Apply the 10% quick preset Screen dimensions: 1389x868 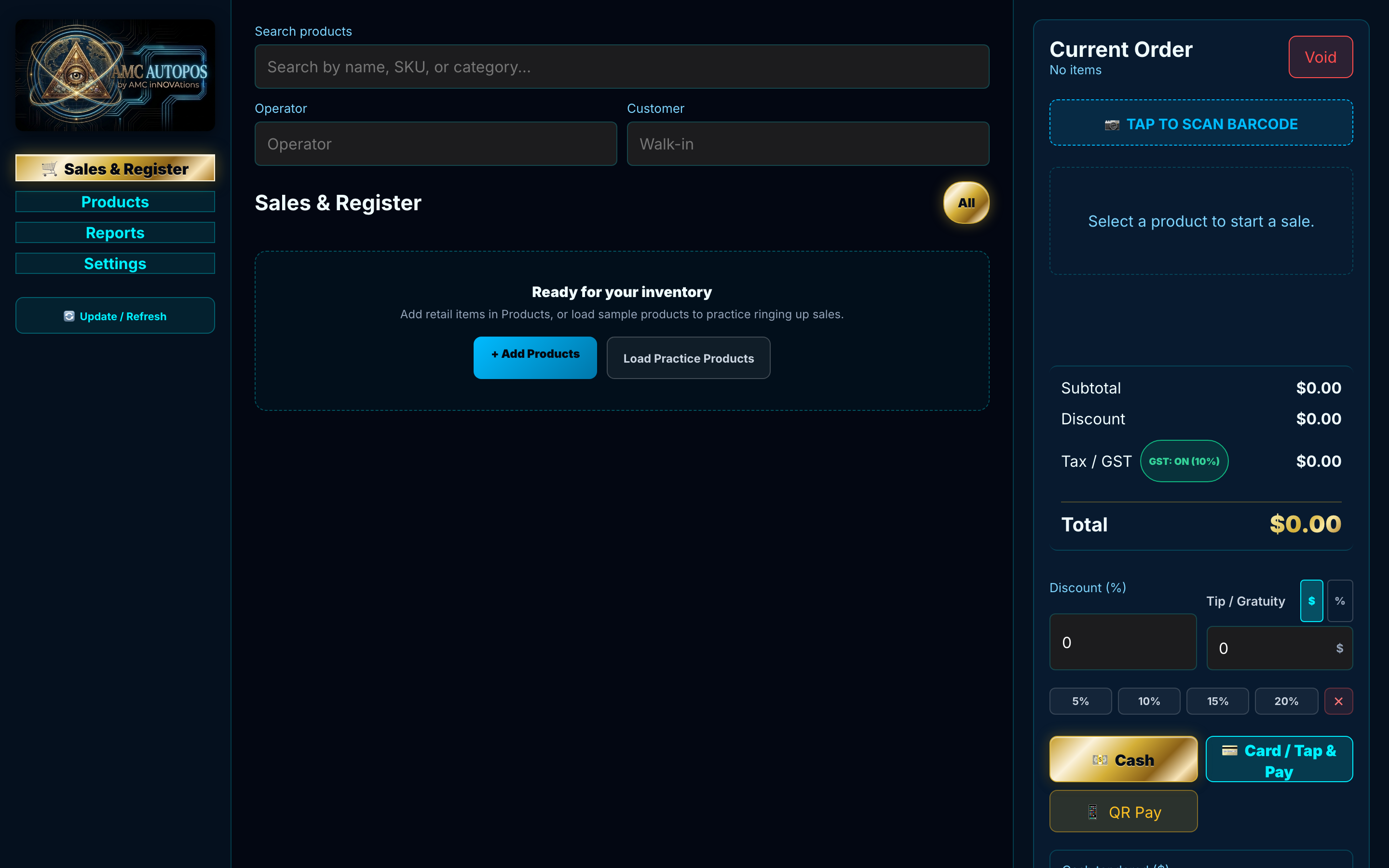(1148, 701)
